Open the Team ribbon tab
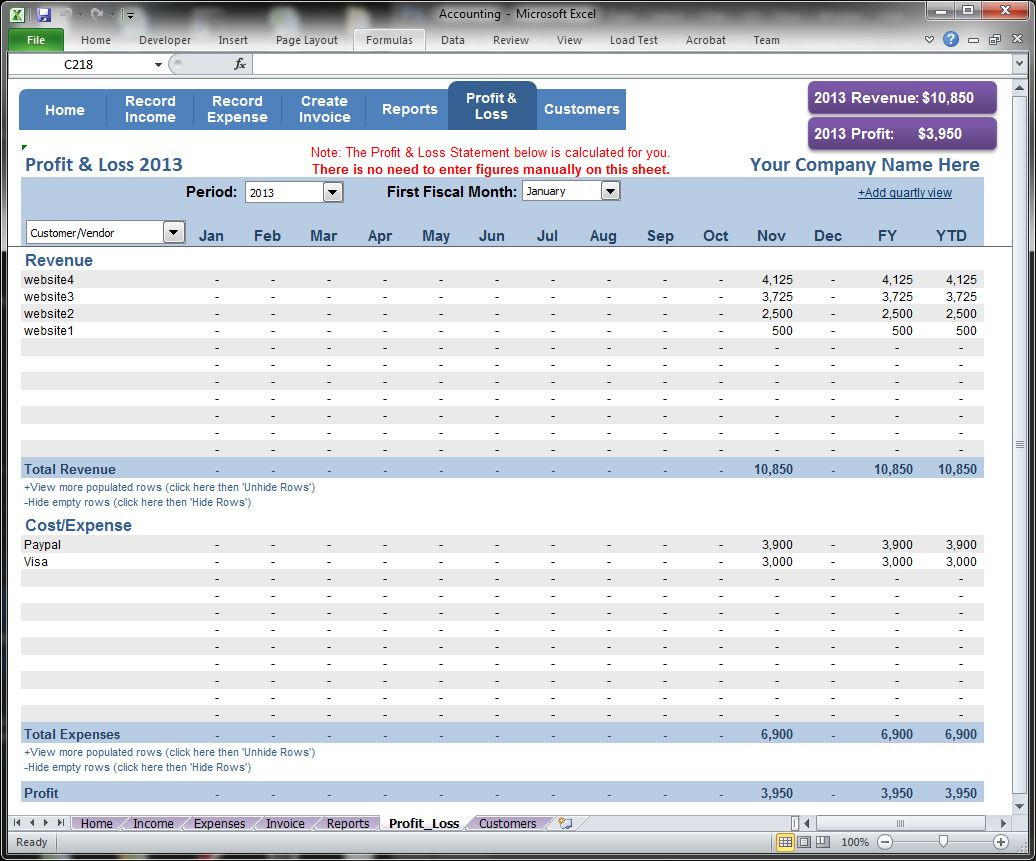1036x861 pixels. (766, 40)
